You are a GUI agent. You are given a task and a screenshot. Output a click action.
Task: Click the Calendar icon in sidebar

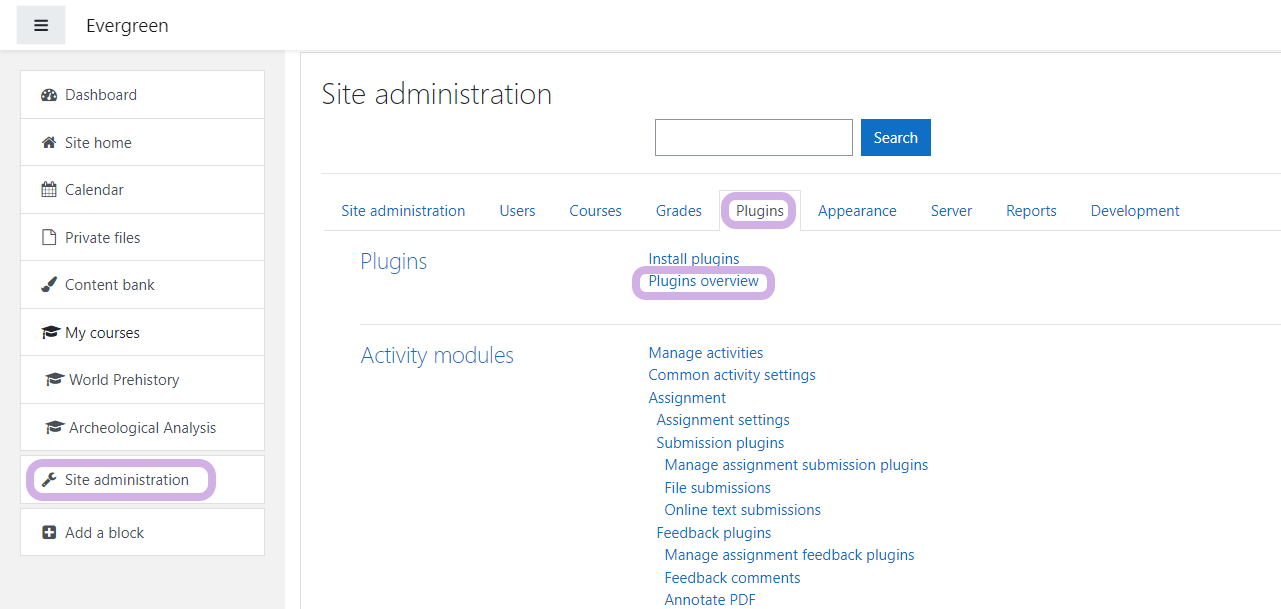coord(49,190)
